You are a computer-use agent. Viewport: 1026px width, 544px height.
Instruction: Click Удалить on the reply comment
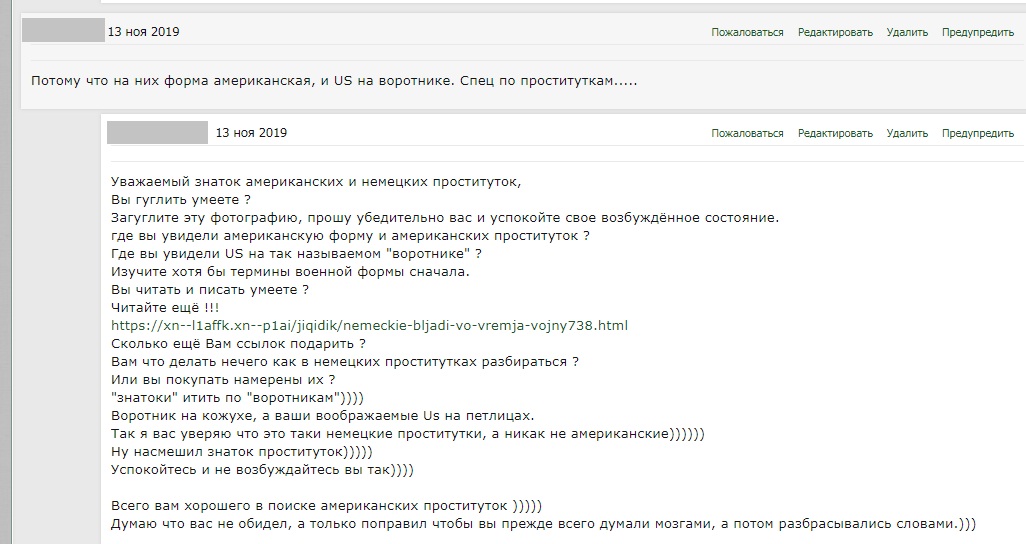click(907, 133)
